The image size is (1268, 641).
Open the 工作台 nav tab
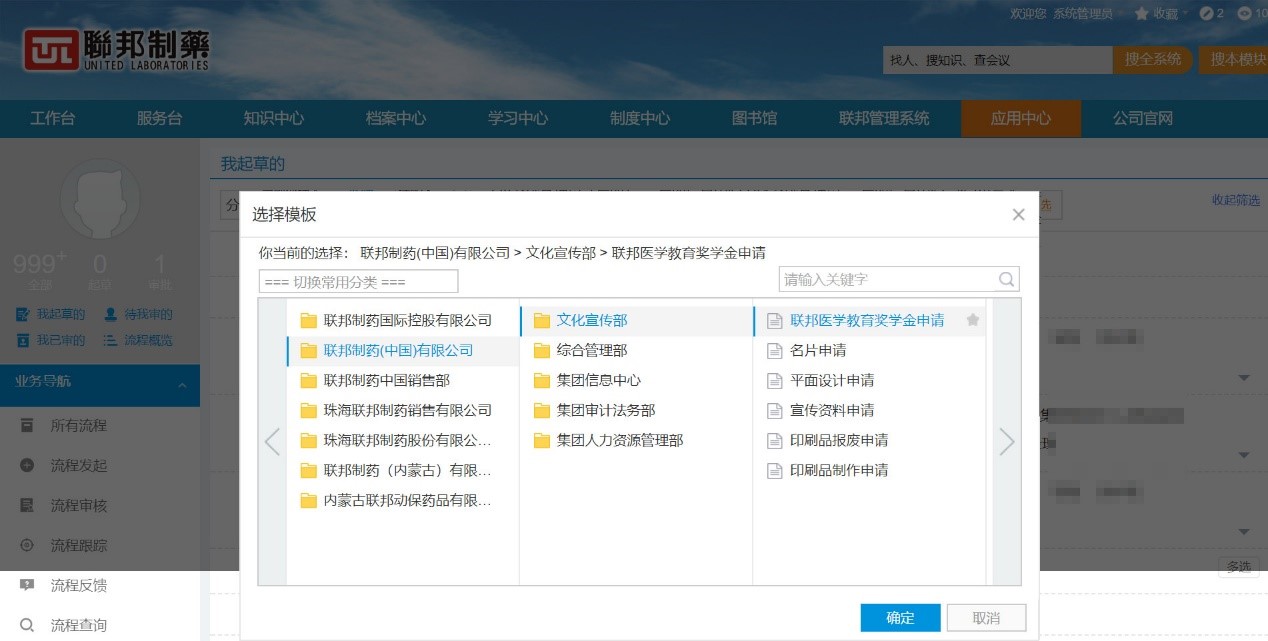pyautogui.click(x=53, y=118)
